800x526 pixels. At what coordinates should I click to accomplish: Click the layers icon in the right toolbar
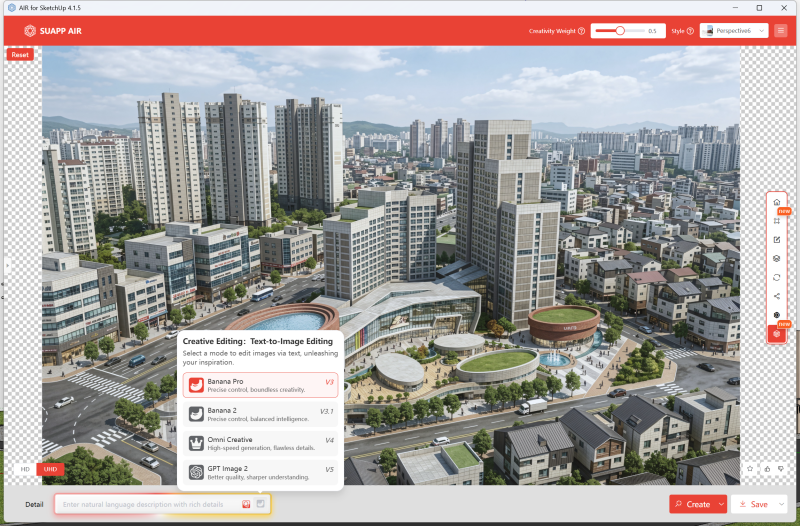click(777, 259)
